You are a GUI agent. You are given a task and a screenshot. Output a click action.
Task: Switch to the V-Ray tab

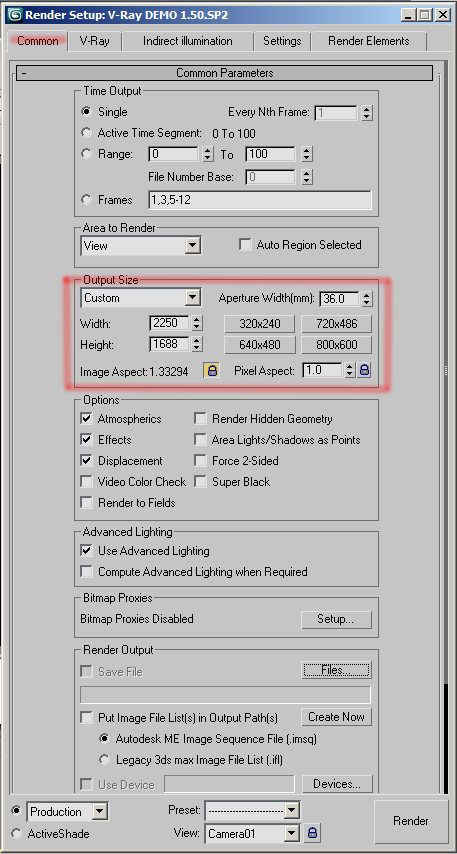94,41
